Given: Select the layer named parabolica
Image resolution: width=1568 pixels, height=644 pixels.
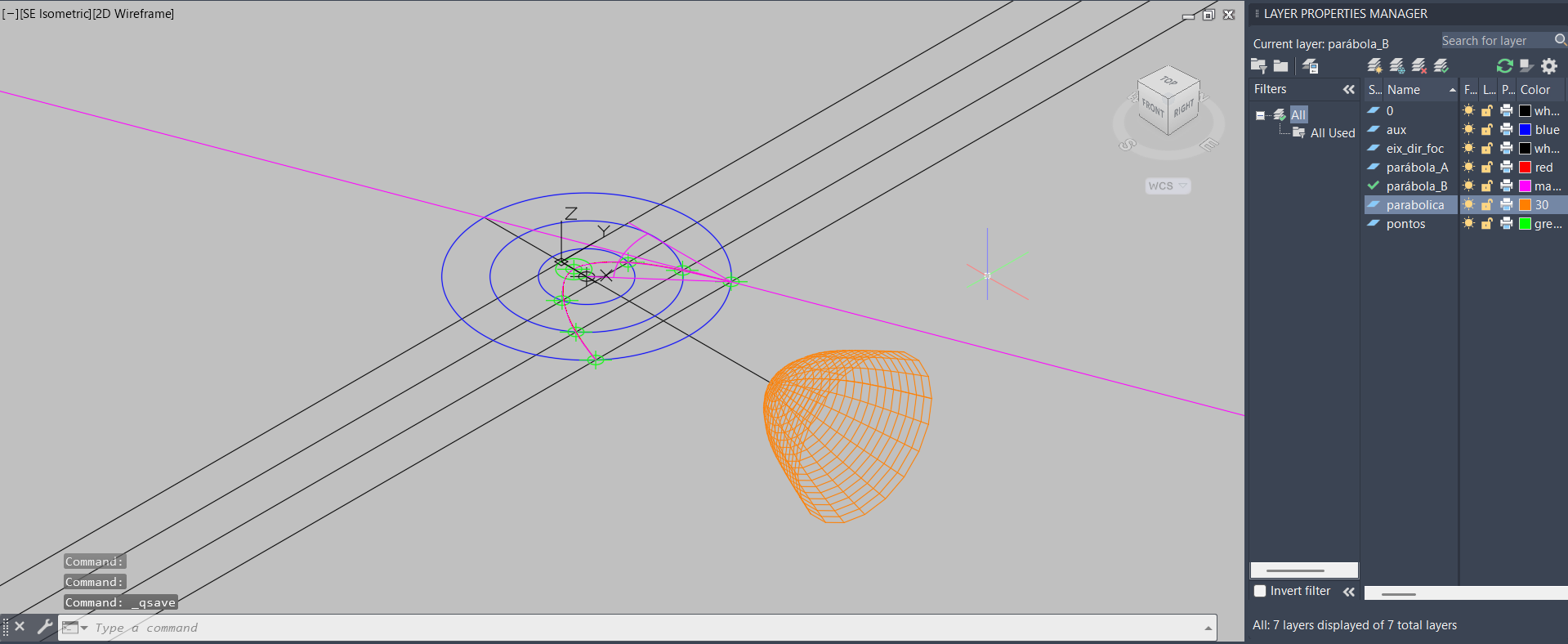Looking at the screenshot, I should 1415,204.
